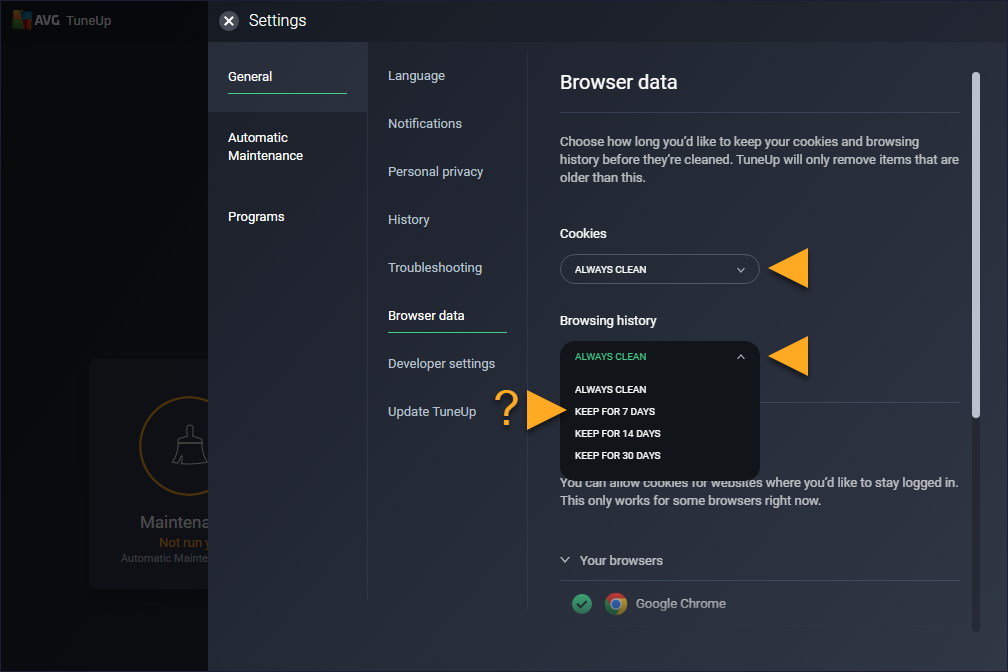Open the Developer settings section
The image size is (1008, 672).
tap(441, 364)
